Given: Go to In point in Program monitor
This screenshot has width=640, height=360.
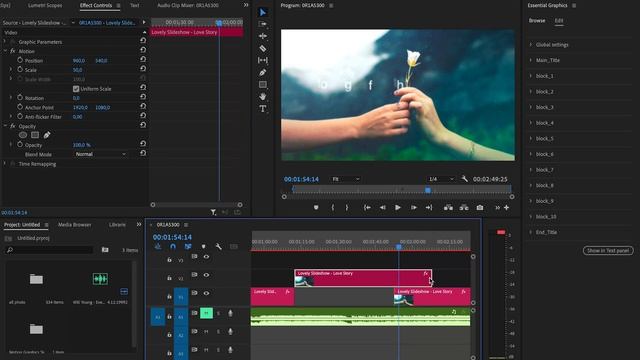Looking at the screenshot, I should click(x=367, y=207).
